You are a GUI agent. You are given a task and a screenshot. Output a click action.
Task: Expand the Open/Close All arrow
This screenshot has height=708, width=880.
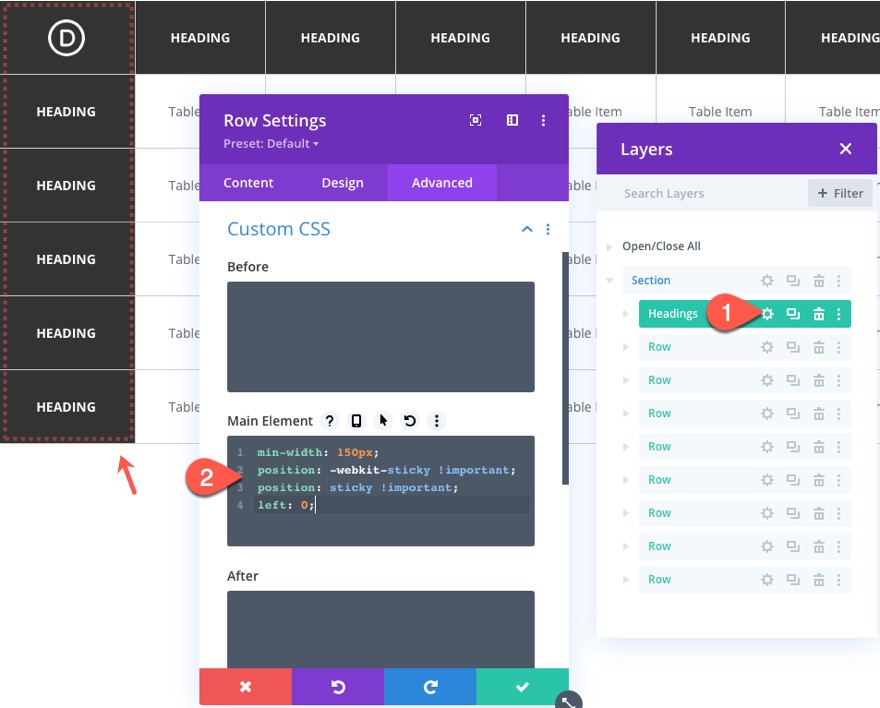609,246
